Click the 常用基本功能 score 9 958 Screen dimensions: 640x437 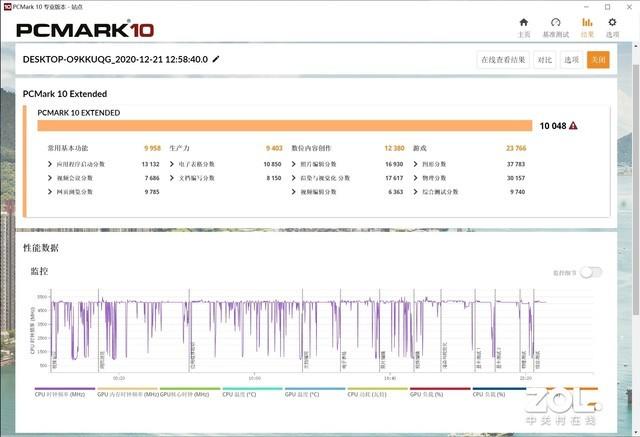152,148
